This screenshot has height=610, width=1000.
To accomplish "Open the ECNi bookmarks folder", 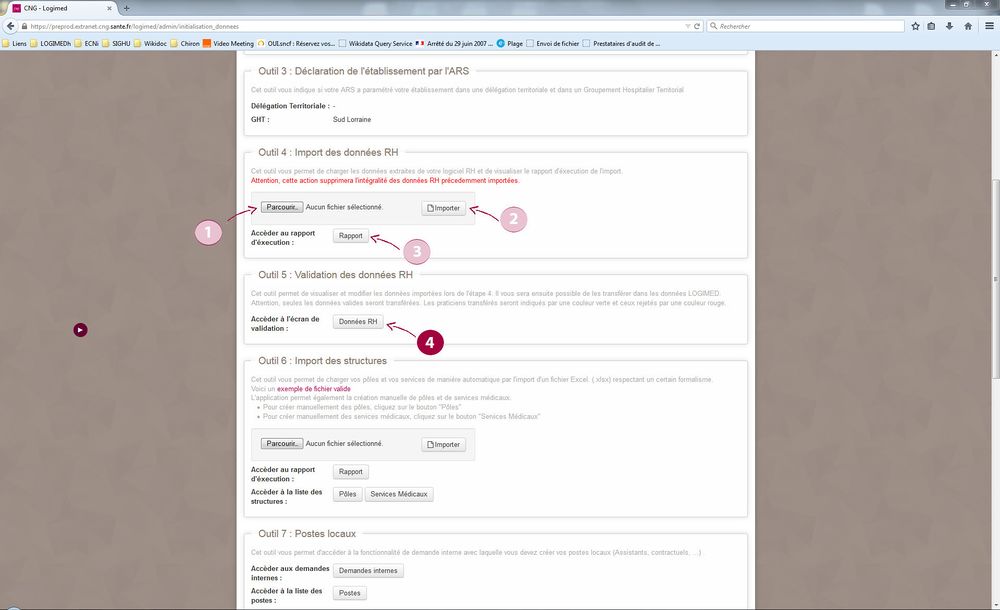I will pos(87,43).
